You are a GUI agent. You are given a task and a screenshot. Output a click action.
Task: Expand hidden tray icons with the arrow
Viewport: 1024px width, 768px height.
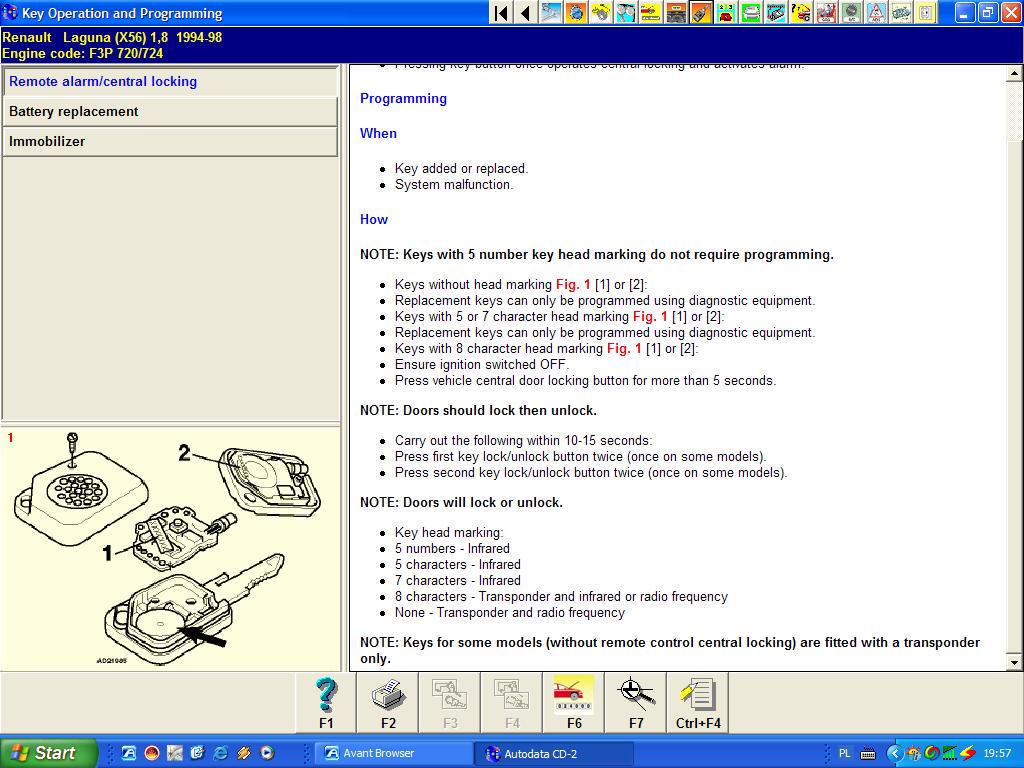click(x=895, y=754)
